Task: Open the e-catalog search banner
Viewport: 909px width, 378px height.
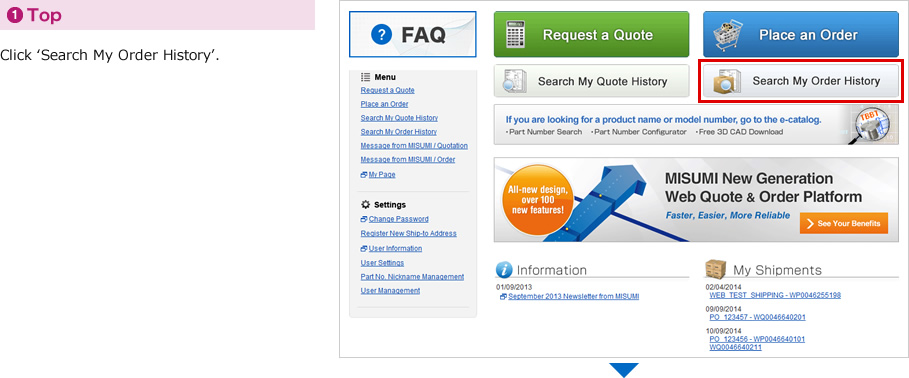Action: (696, 125)
